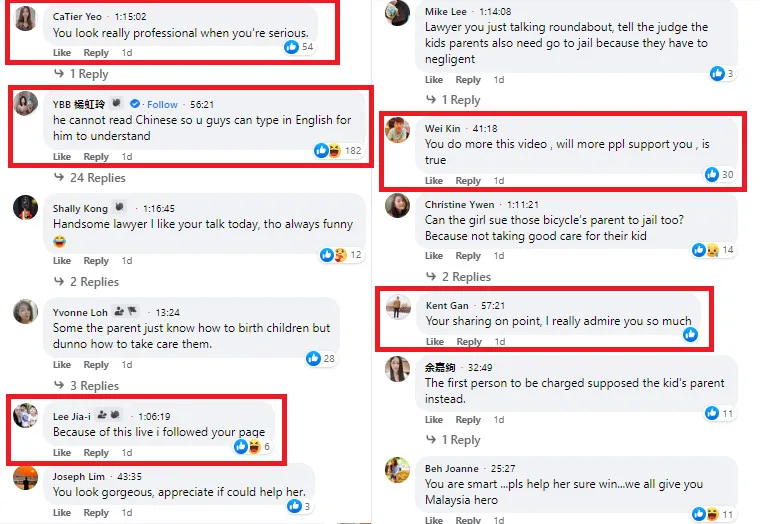Open CaTier Yeo's profile picture
Viewport: 760px width, 524px height.
point(27,18)
